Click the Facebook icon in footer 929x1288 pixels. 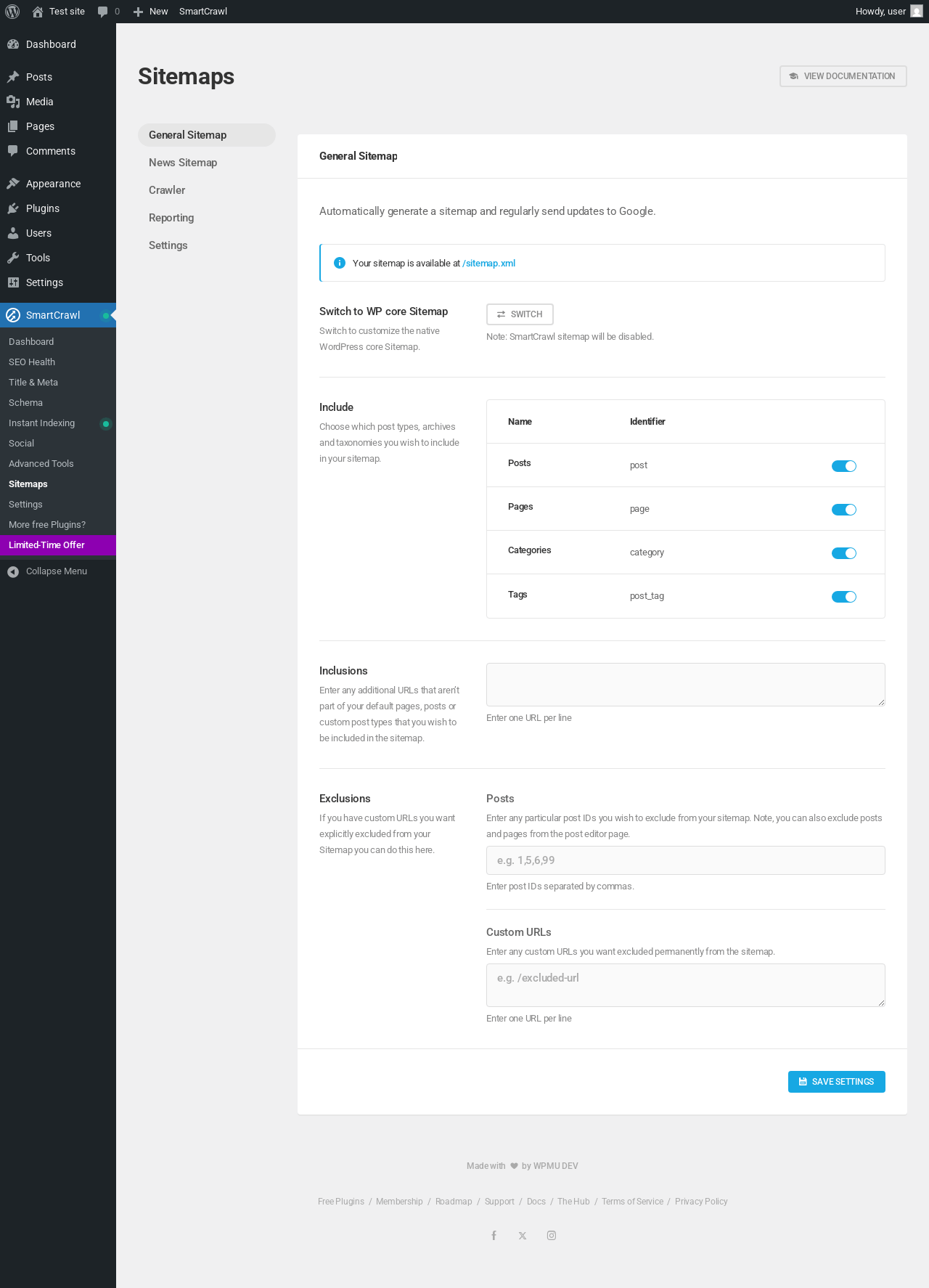494,1236
